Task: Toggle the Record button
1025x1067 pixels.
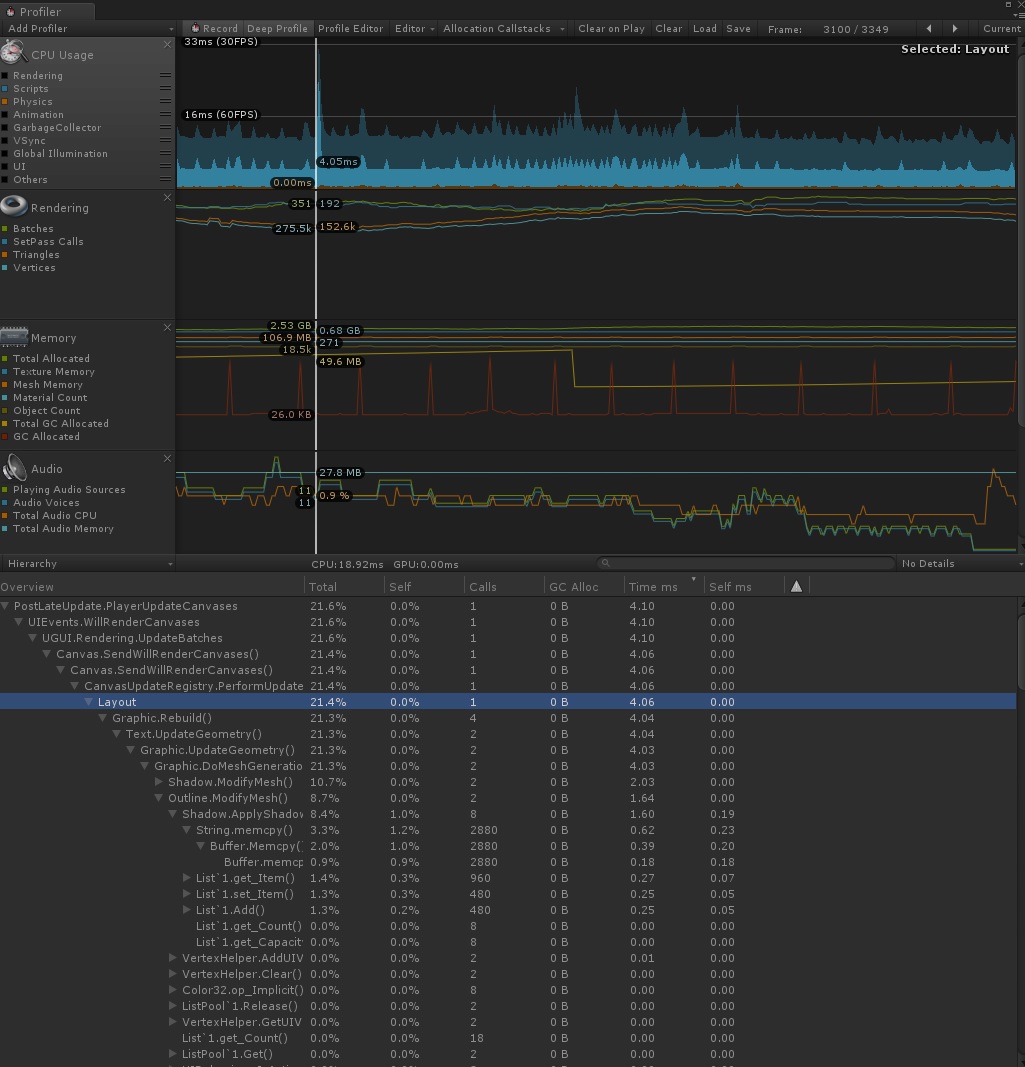Action: pos(213,29)
